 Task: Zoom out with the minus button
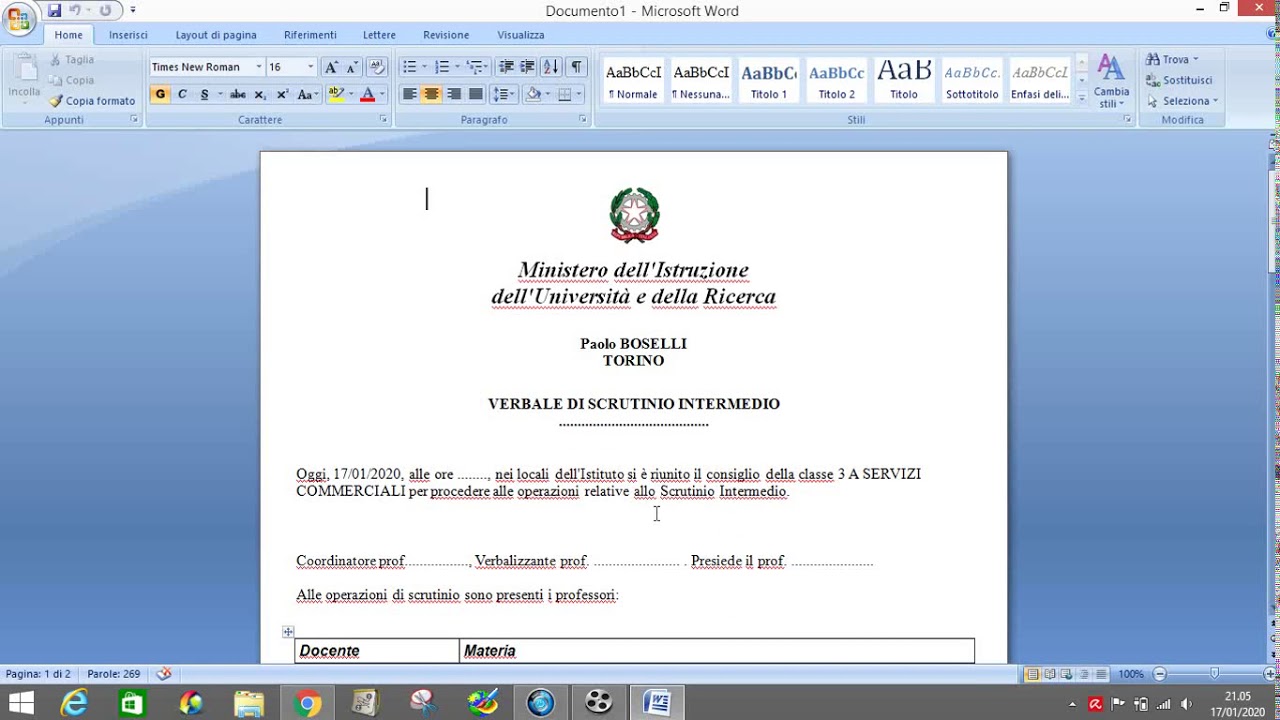tap(1160, 674)
